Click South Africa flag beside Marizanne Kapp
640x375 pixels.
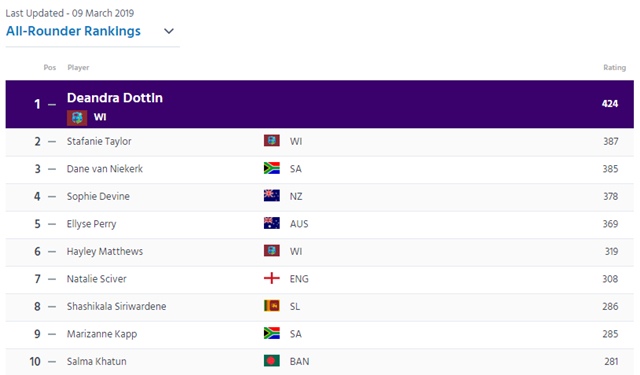tap(272, 333)
